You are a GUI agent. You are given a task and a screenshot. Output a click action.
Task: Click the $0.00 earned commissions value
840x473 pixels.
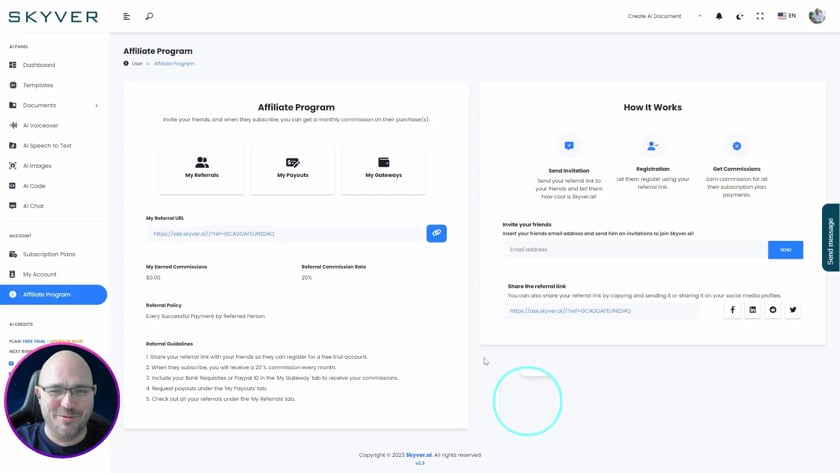(153, 277)
